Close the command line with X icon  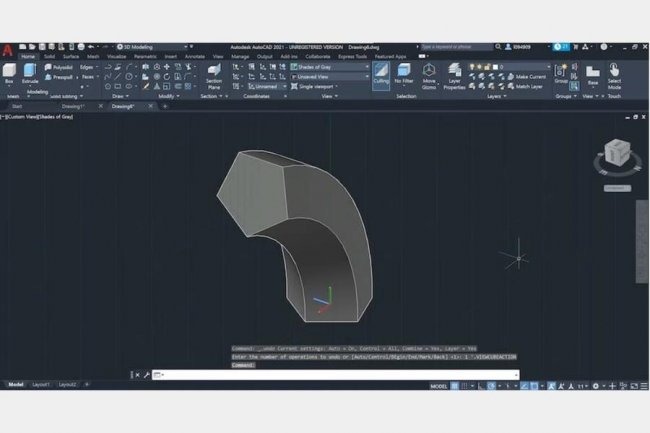coord(138,375)
